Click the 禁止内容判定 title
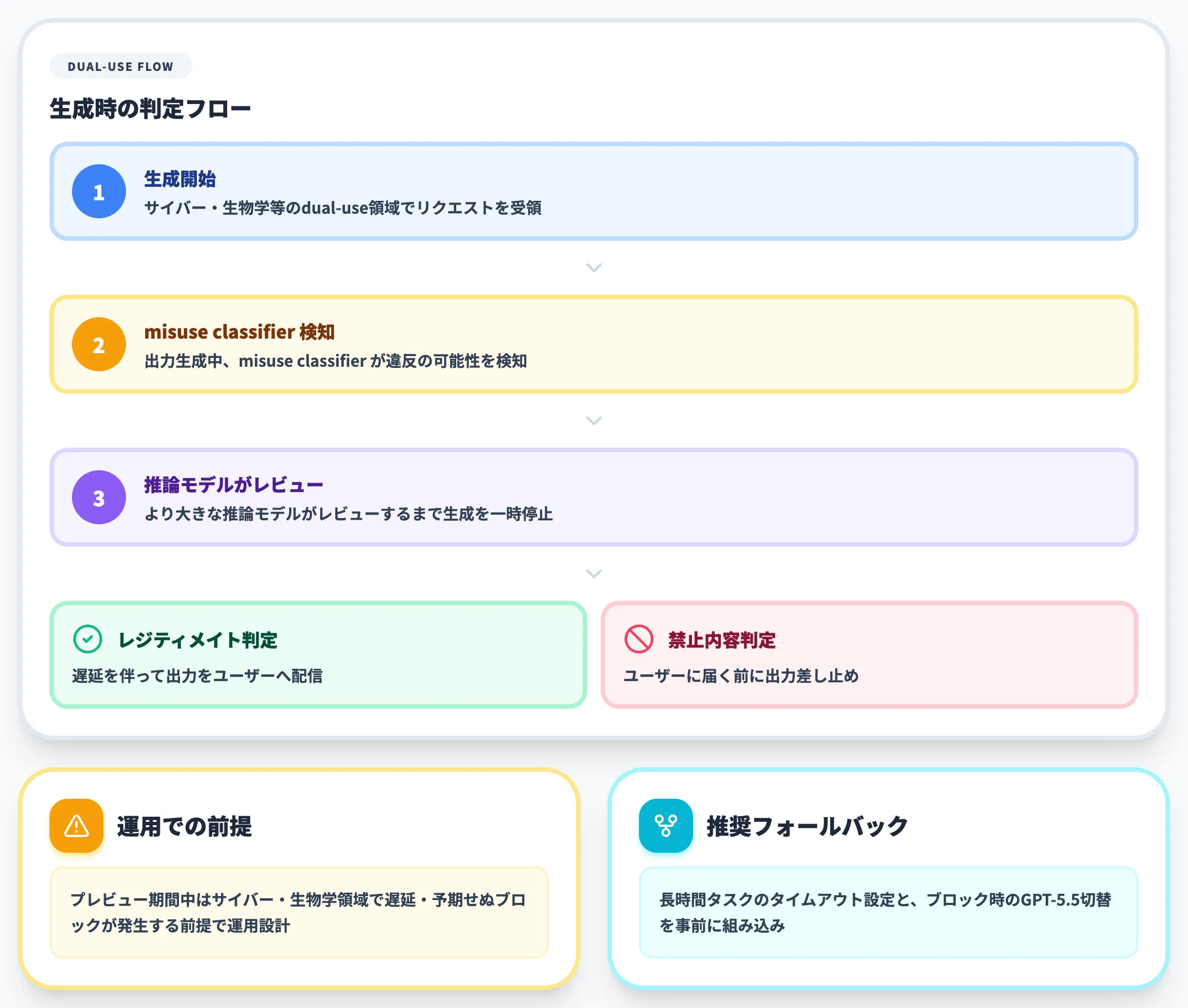The width and height of the screenshot is (1188, 1008). 722,640
